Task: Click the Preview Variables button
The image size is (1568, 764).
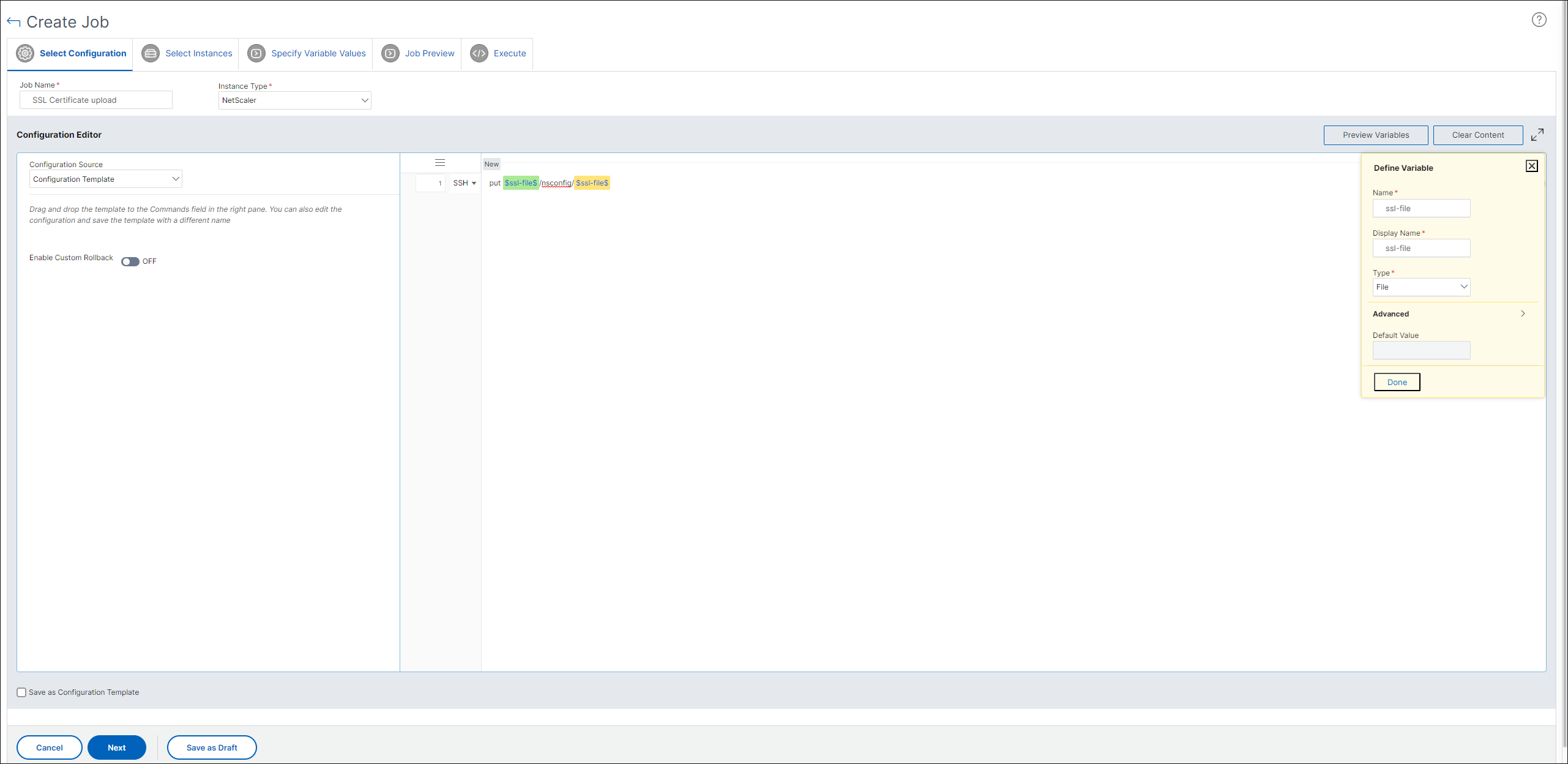Action: 1376,135
